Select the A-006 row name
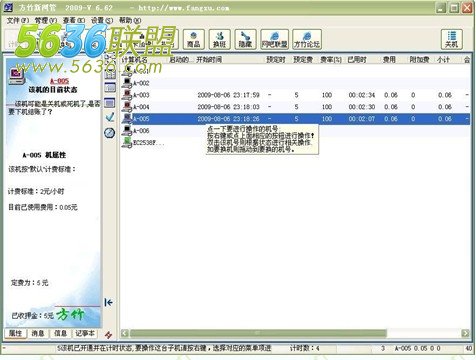 (141, 131)
